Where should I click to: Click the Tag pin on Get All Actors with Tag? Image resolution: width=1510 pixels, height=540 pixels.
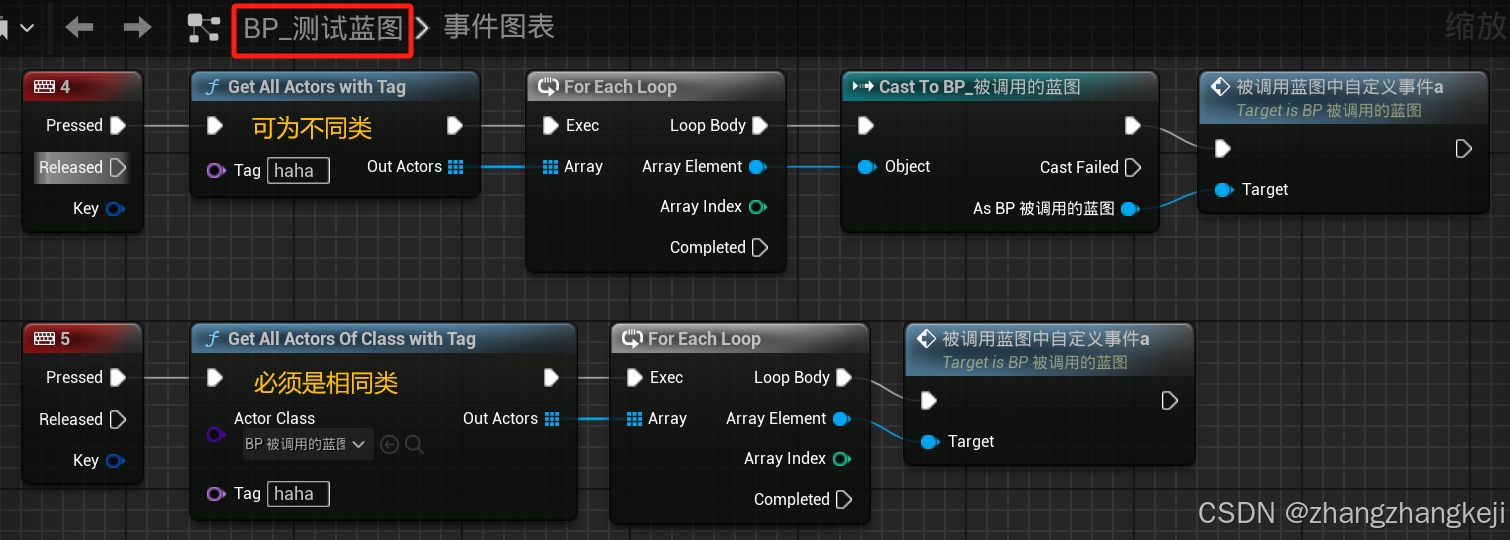(216, 170)
